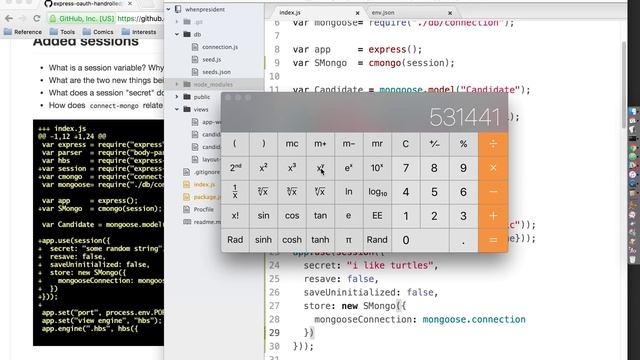Click the tanh key
Screen dimensions: 640x360
320,240
